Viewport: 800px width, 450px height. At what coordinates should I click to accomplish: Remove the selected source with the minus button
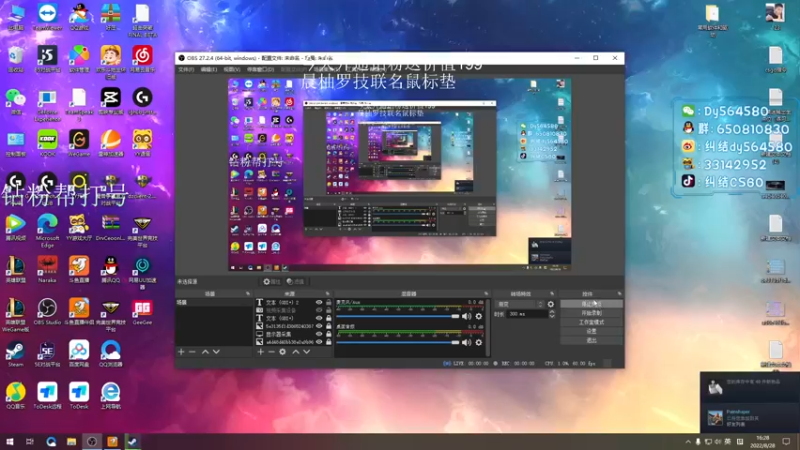coord(271,352)
